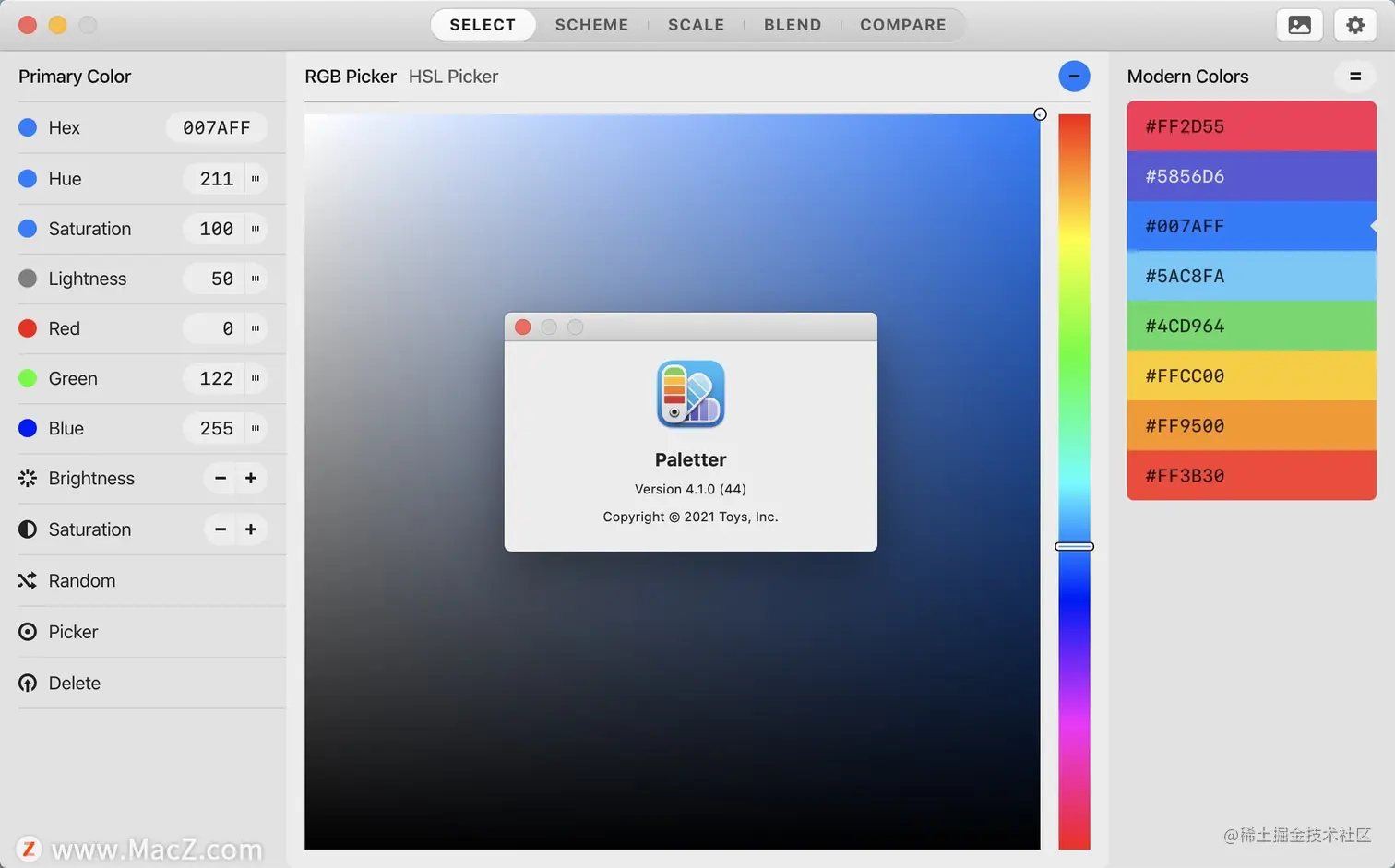The width and height of the screenshot is (1395, 868).
Task: Click the Blue color dot icon
Action: tap(28, 428)
